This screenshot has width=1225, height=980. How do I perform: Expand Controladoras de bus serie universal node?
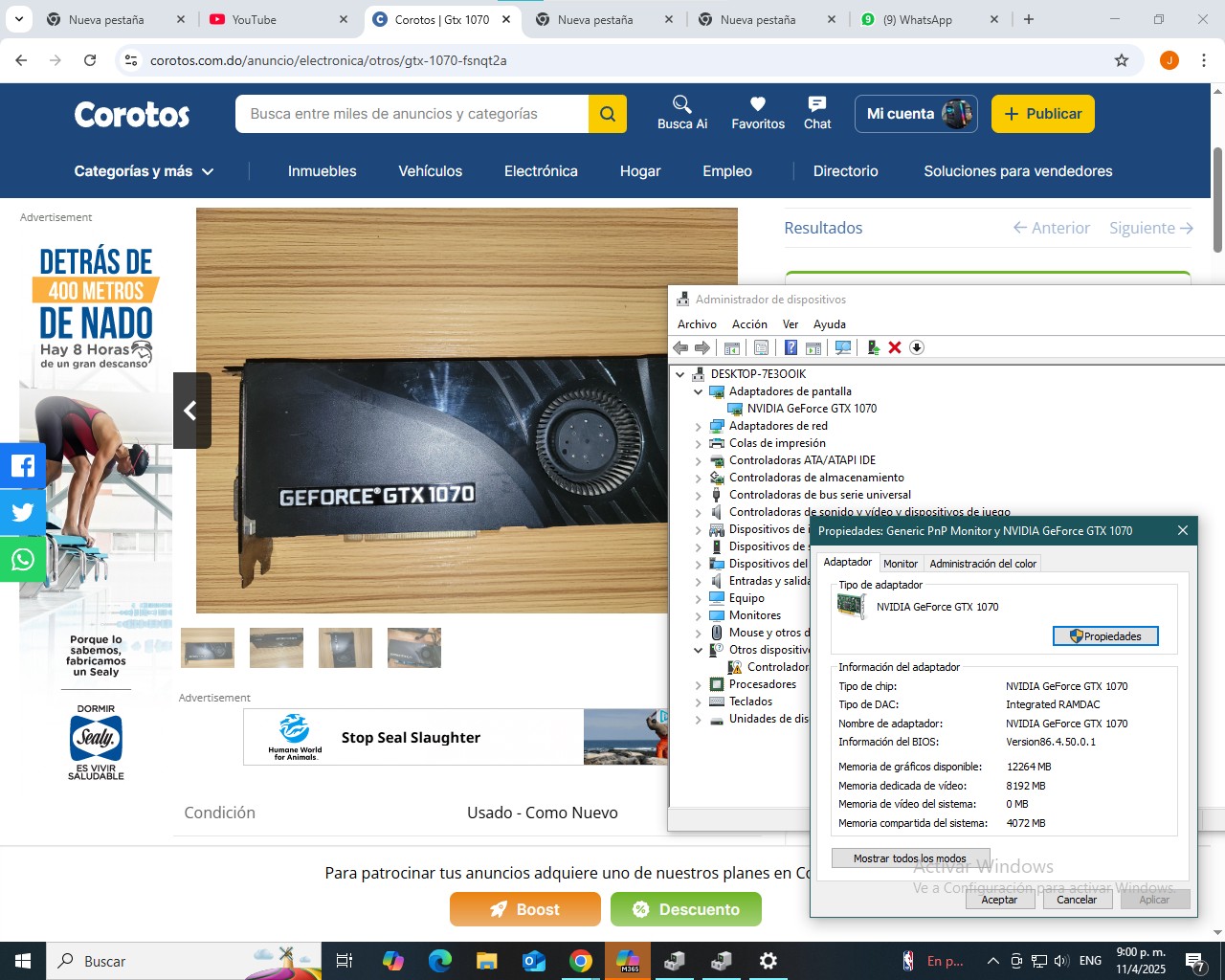pos(698,496)
